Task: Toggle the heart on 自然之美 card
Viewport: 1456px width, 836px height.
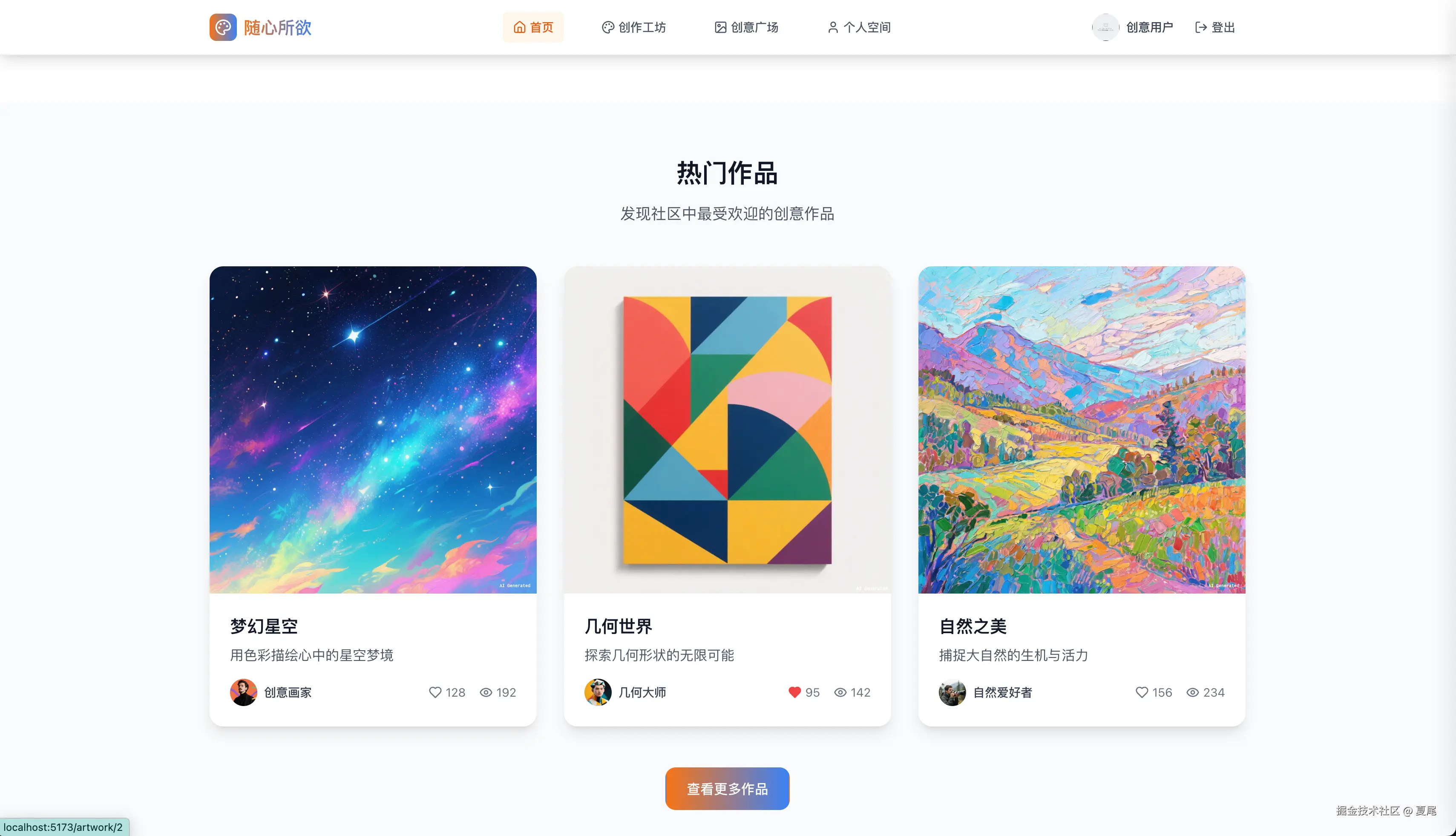Action: 1142,692
